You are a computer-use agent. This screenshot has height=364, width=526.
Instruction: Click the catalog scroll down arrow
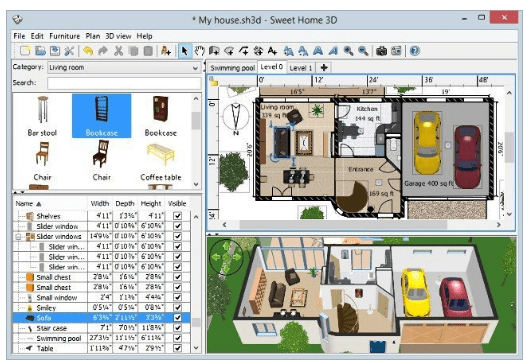pos(196,184)
